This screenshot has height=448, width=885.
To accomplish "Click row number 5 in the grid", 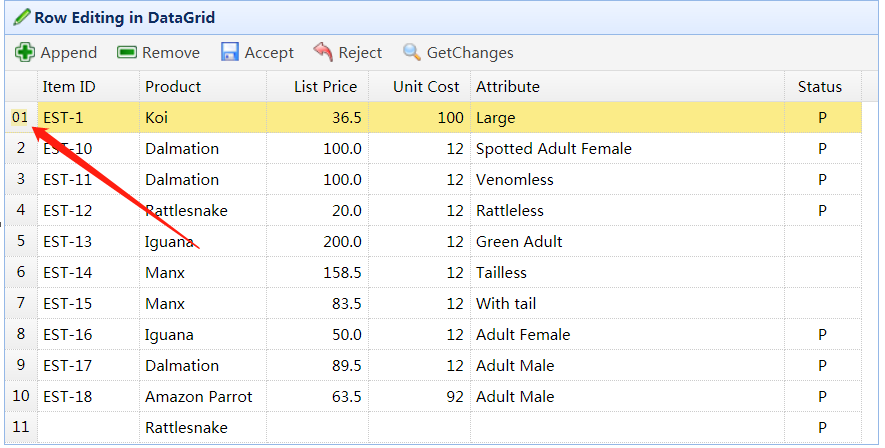I will (21, 242).
